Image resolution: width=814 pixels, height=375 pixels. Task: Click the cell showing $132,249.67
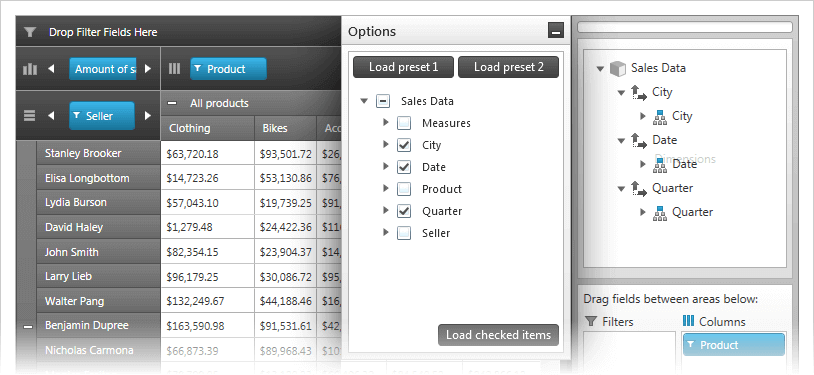coord(208,301)
